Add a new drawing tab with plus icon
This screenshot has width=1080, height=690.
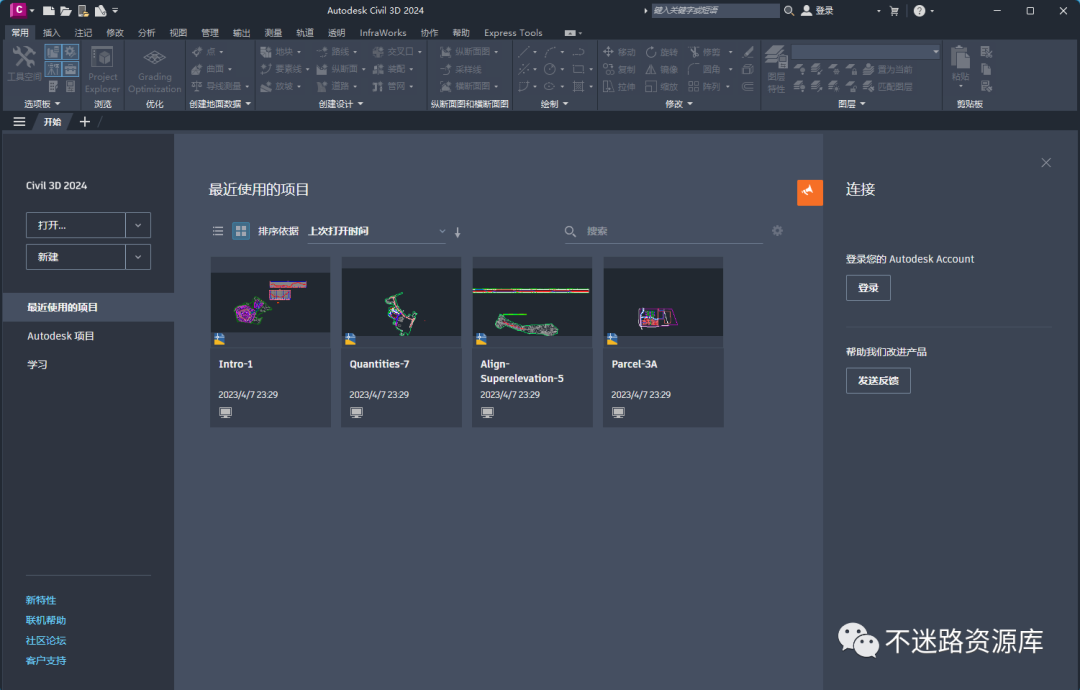coord(85,122)
